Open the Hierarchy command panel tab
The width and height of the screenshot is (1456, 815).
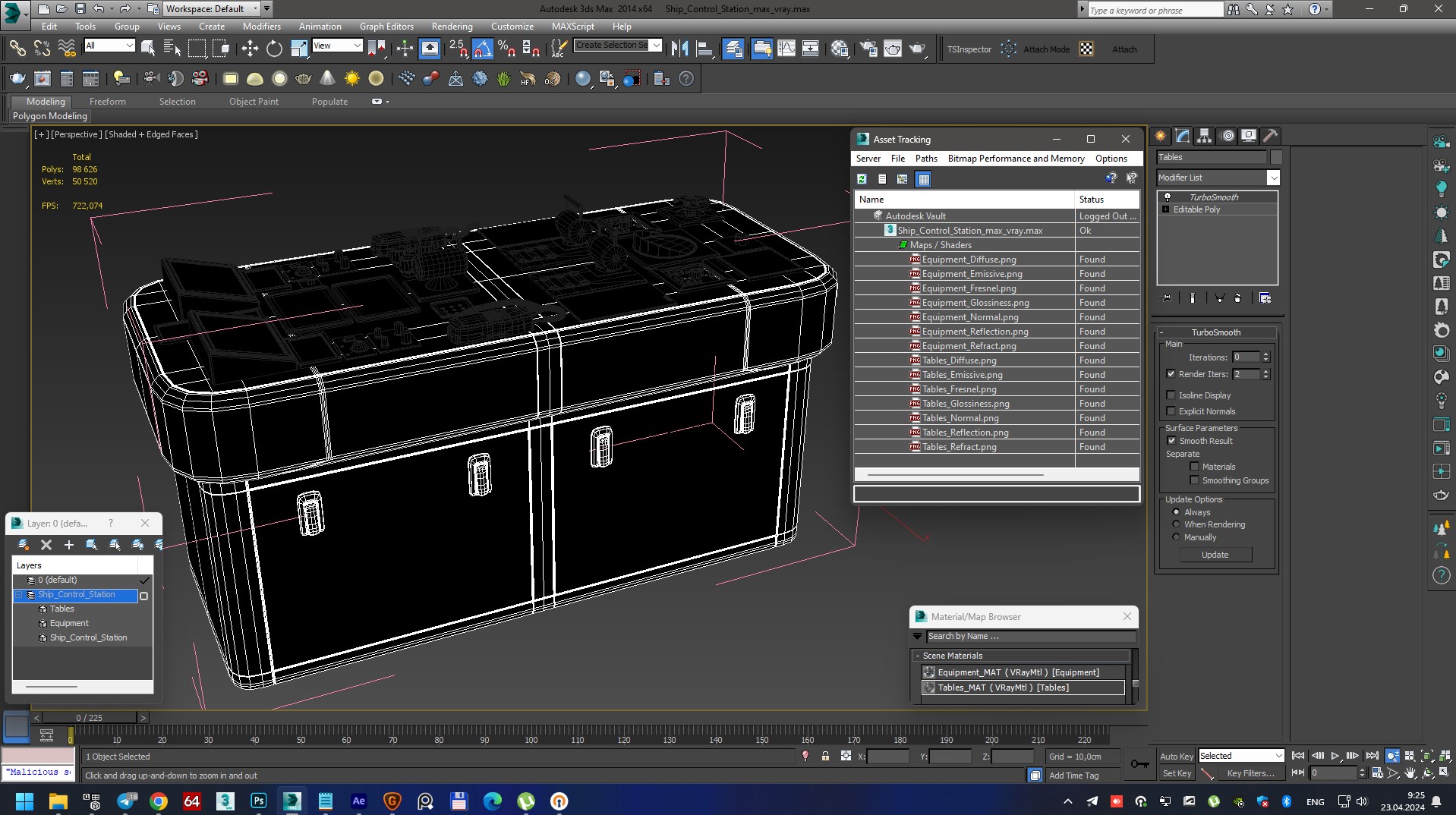click(1205, 136)
